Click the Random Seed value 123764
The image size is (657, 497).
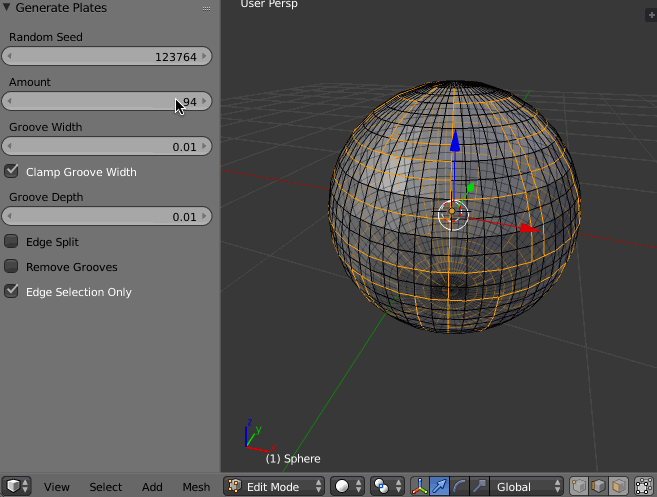coord(176,57)
